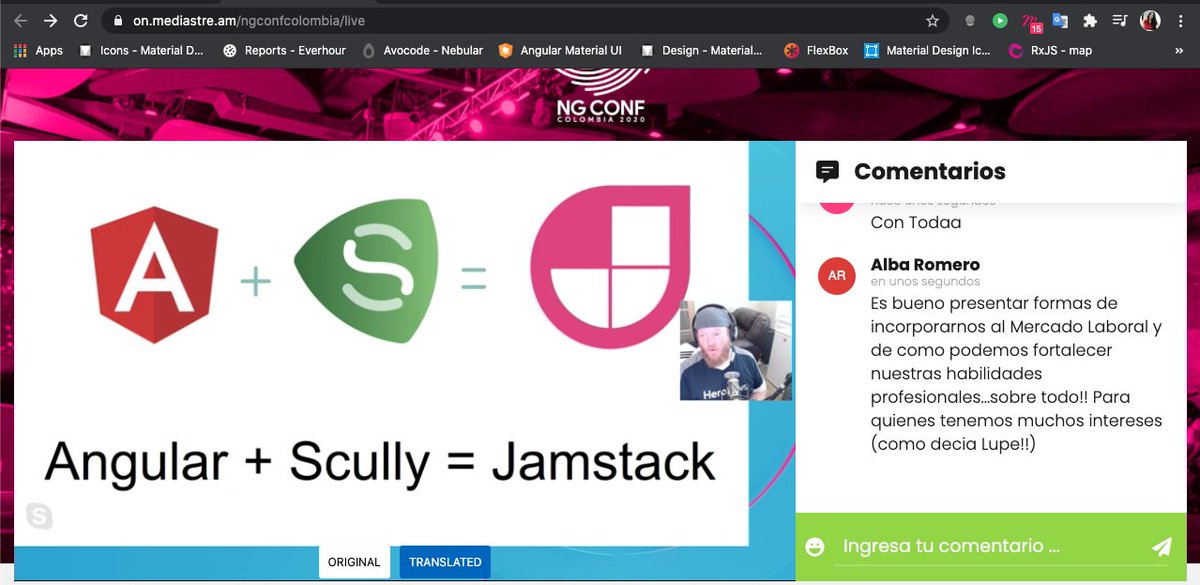Open the Design - Material... bookmark
The width and height of the screenshot is (1200, 585).
(x=701, y=50)
